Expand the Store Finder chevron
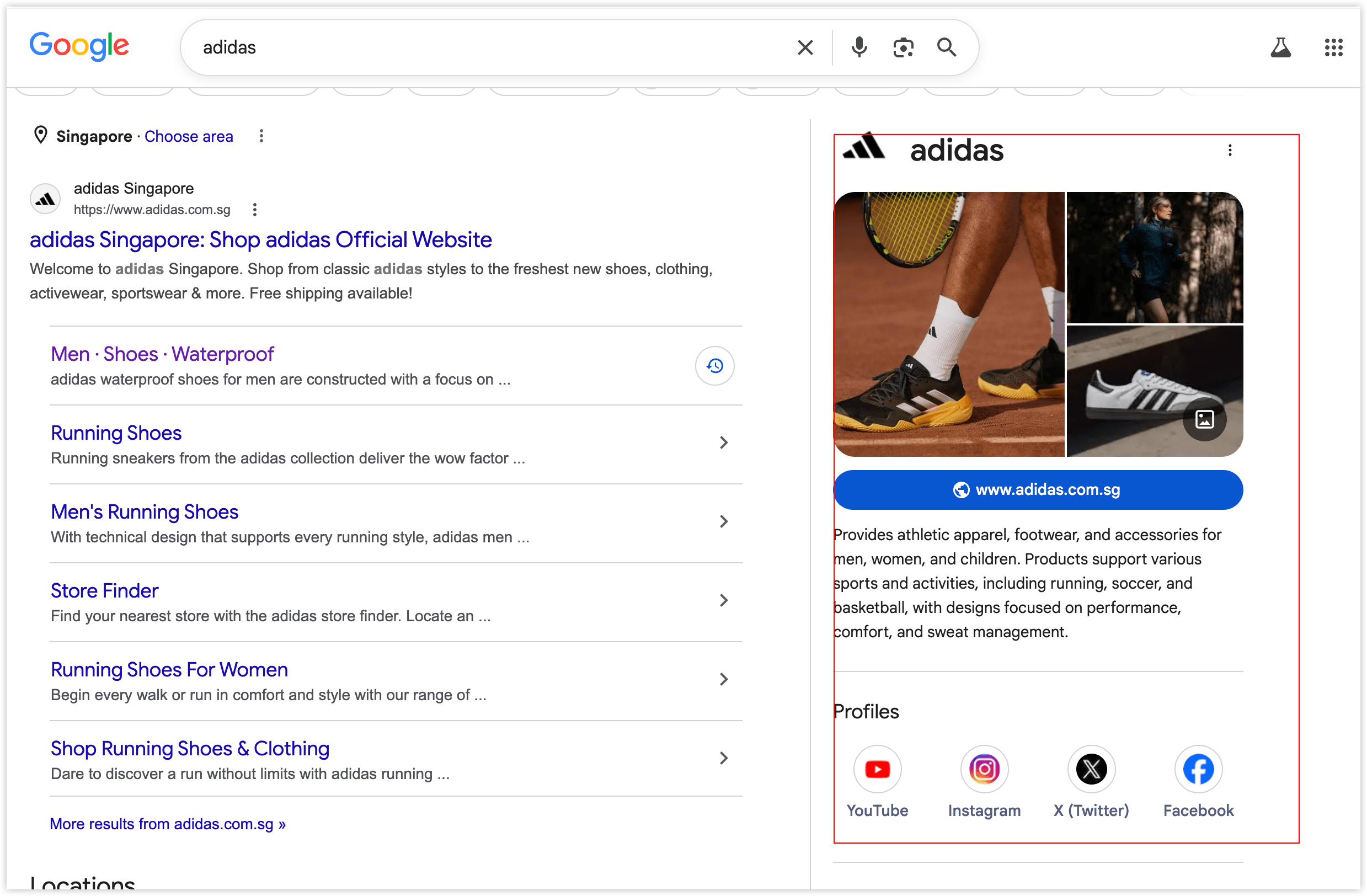The image size is (1367, 896). (724, 600)
